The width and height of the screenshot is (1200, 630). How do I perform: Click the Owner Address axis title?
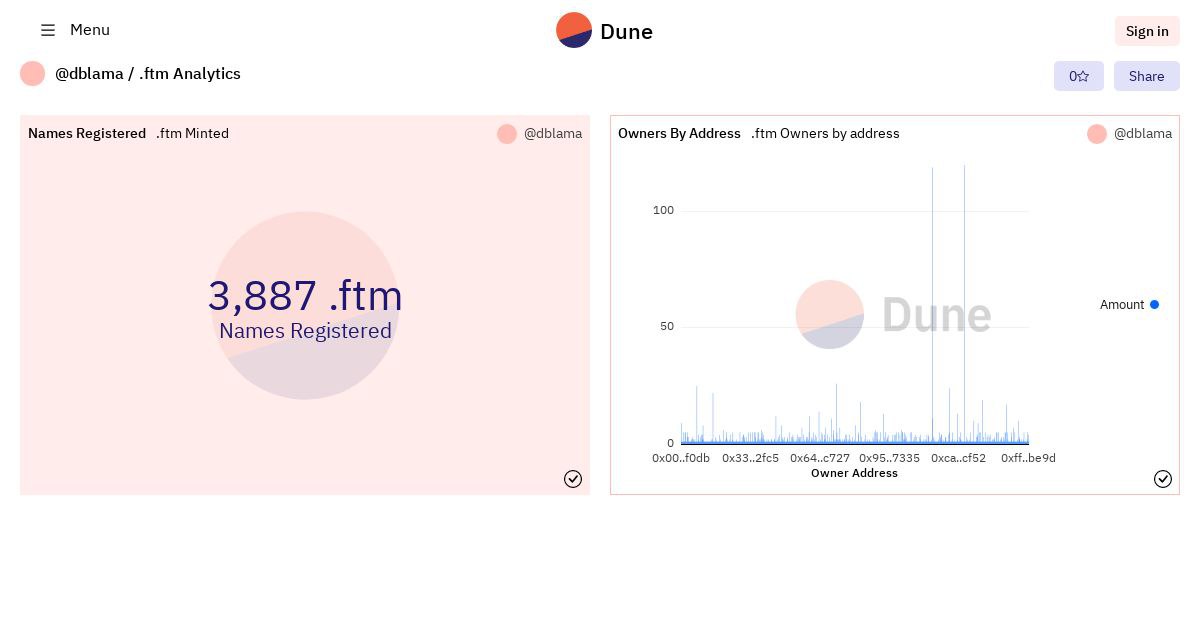coord(854,473)
